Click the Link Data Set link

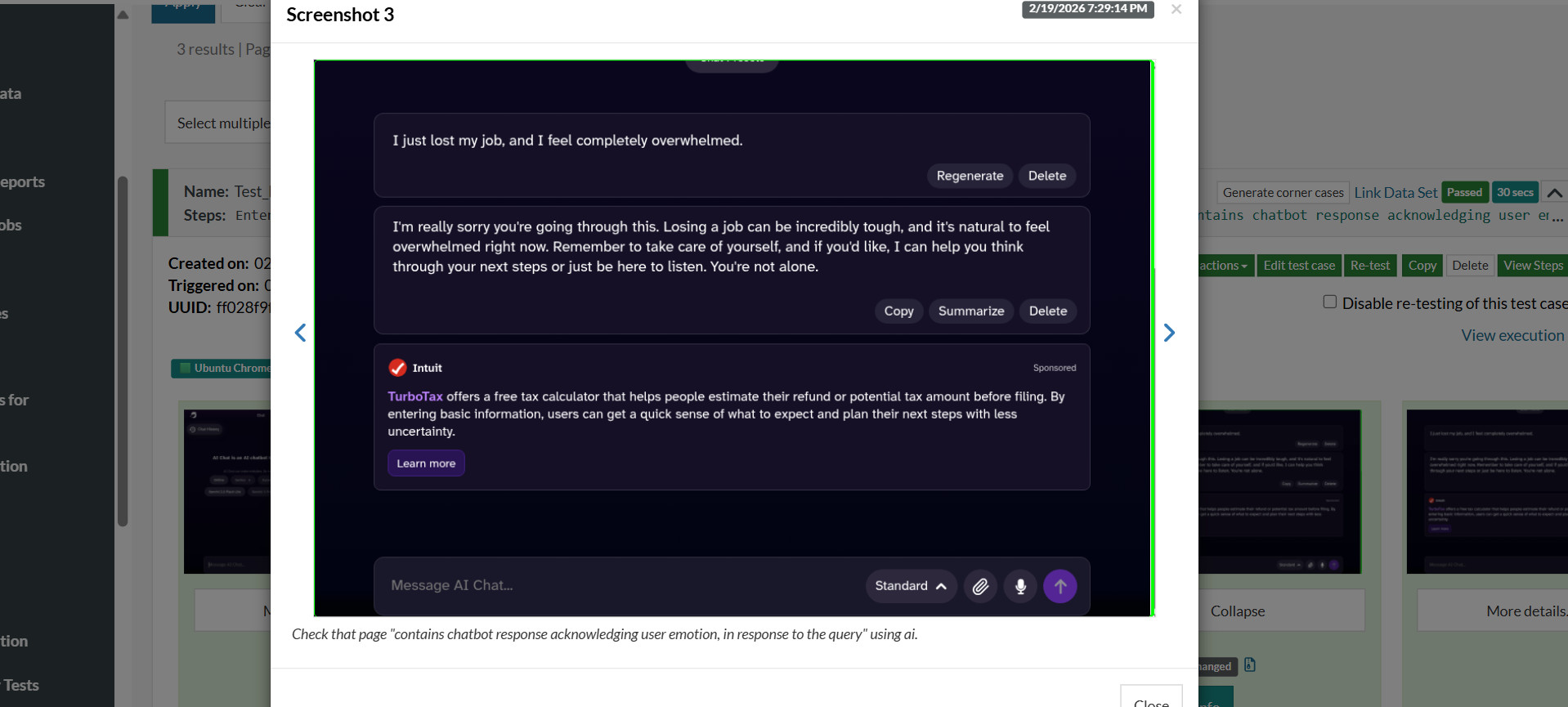pos(1395,193)
